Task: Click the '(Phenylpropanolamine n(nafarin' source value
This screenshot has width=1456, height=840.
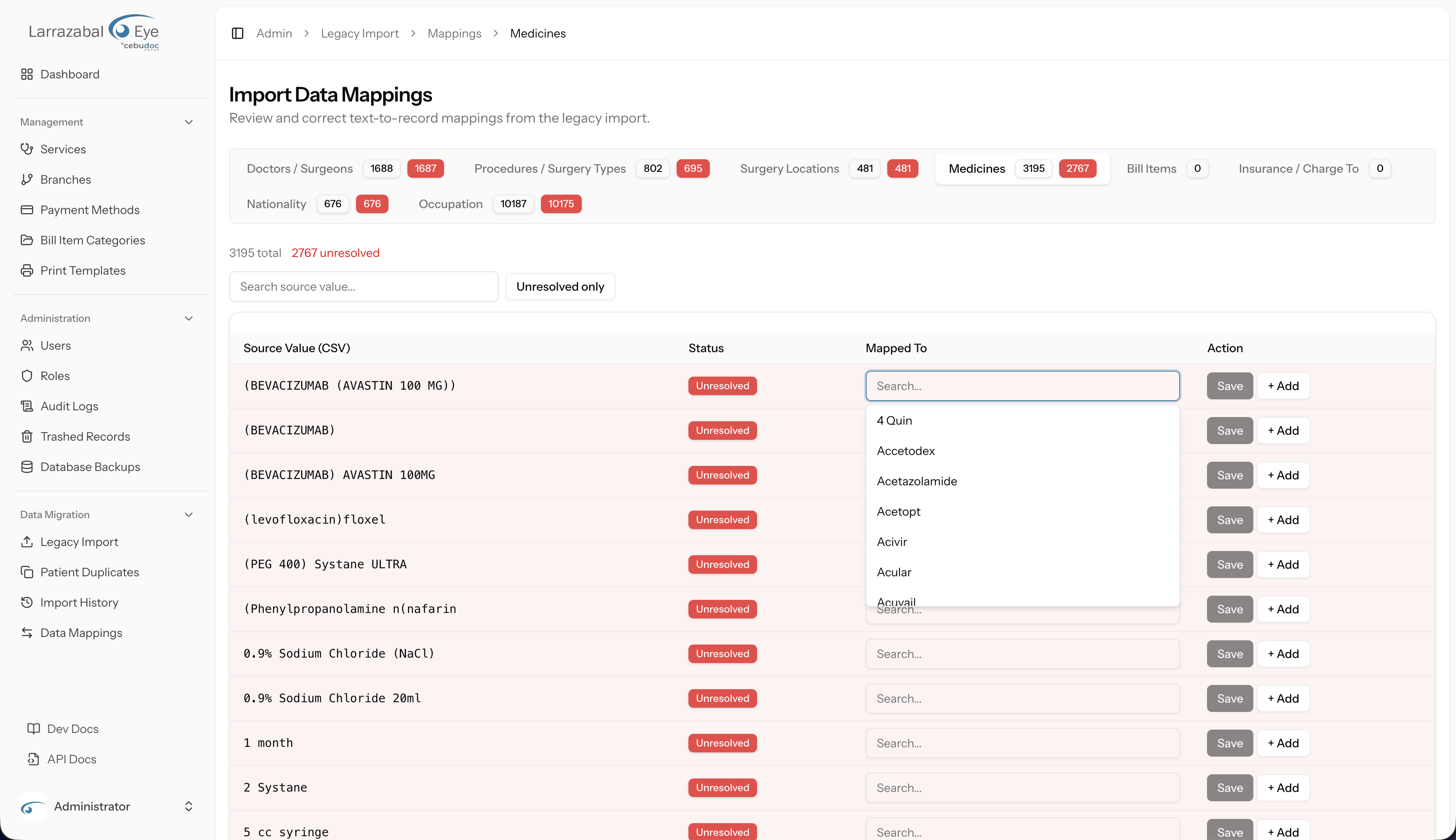Action: (x=350, y=609)
